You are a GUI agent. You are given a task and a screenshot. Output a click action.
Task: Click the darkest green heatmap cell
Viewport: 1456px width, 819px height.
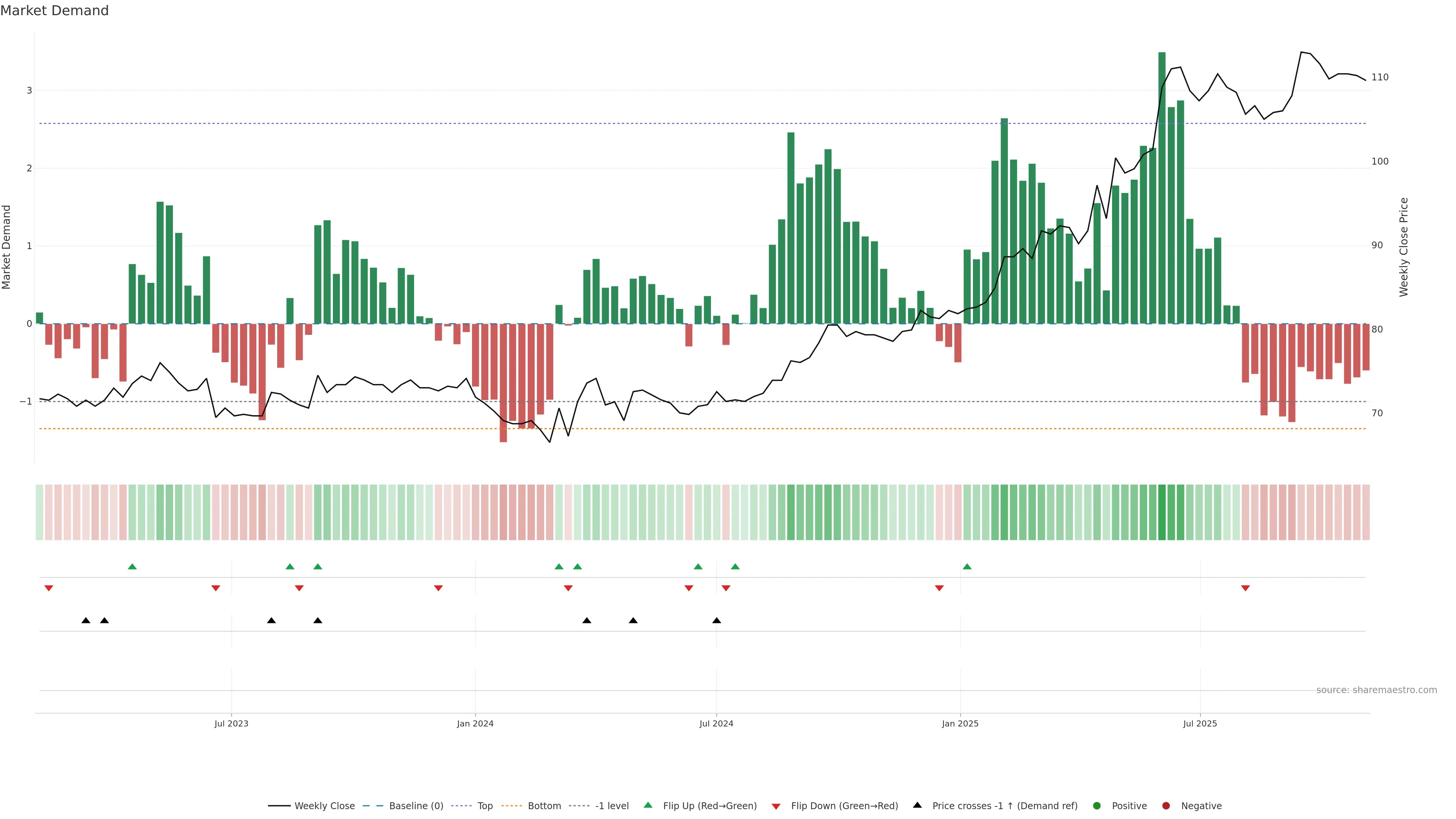(x=1162, y=512)
